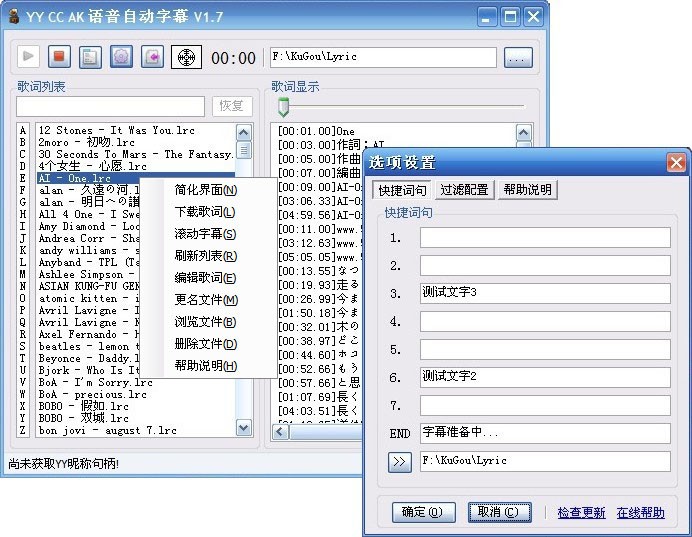Click END field with 字幕准备中...
The height and width of the screenshot is (537, 692).
[x=545, y=433]
